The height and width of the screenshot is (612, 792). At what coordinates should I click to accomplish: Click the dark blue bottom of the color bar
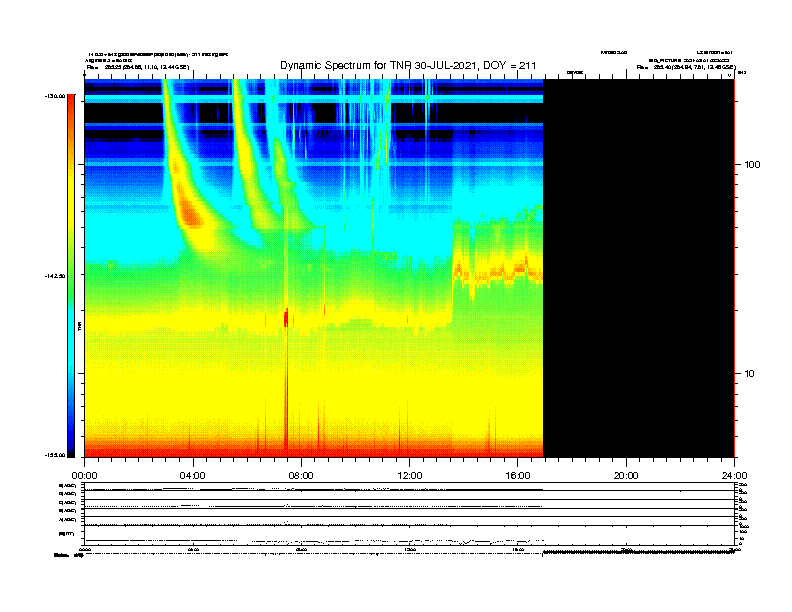tap(71, 444)
